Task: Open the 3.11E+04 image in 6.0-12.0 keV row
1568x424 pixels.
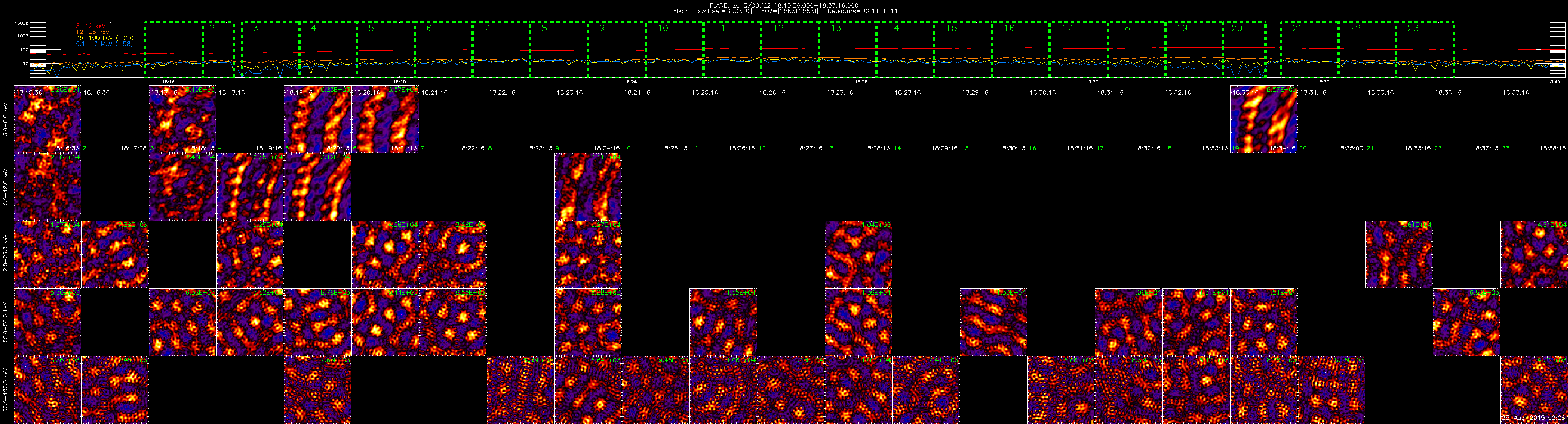Action: pos(588,187)
